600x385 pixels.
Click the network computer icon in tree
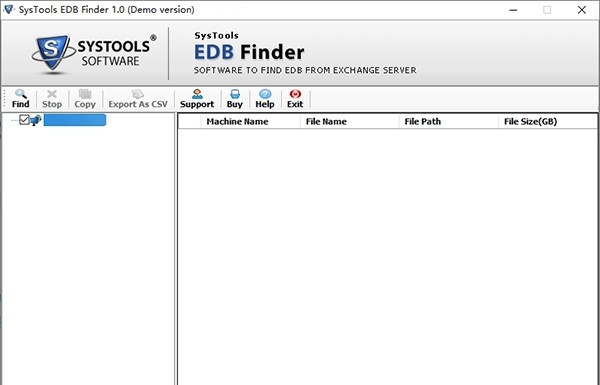pos(36,121)
